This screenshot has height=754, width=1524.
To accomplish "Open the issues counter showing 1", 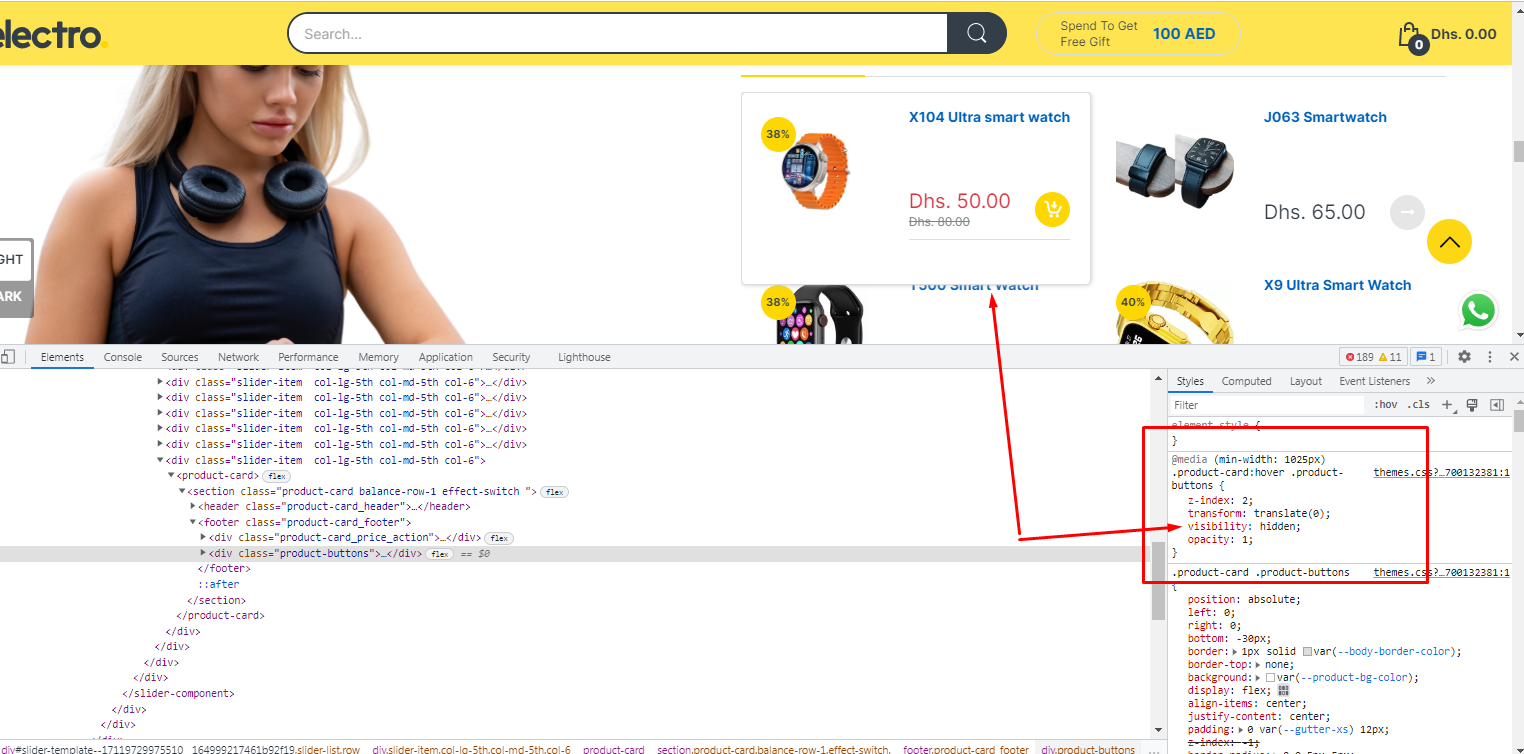I will pos(1426,357).
